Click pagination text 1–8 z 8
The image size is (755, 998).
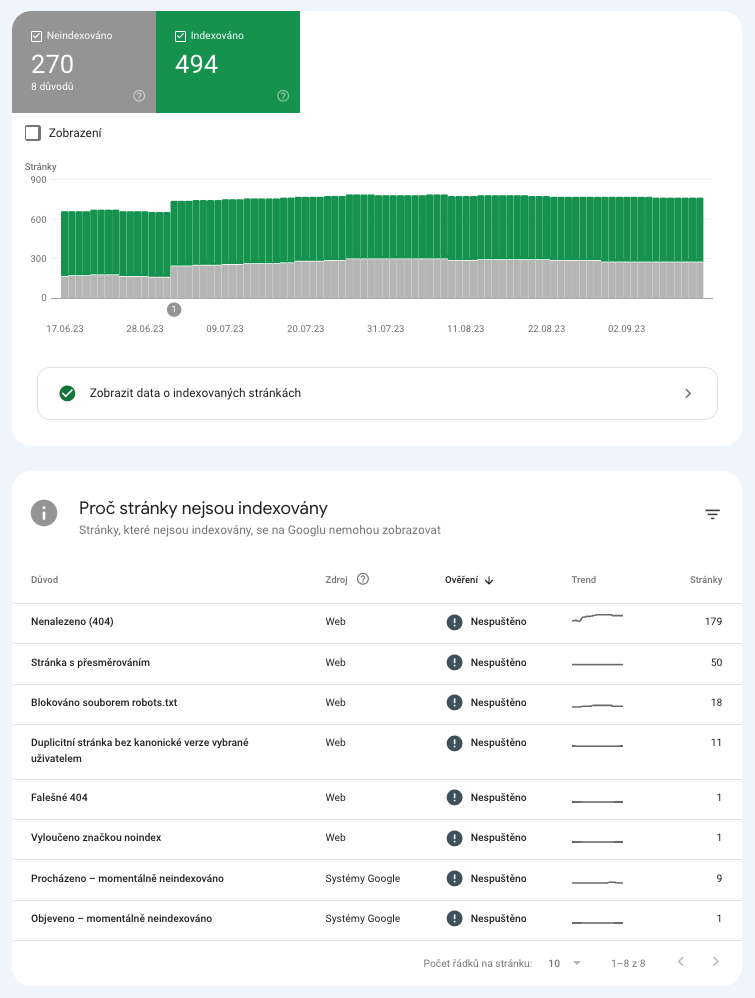click(x=628, y=964)
